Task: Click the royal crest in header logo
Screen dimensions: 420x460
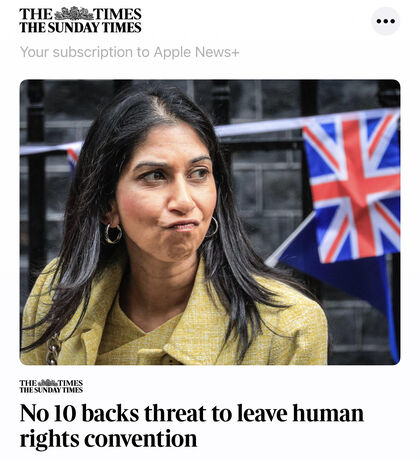Action: pos(74,14)
